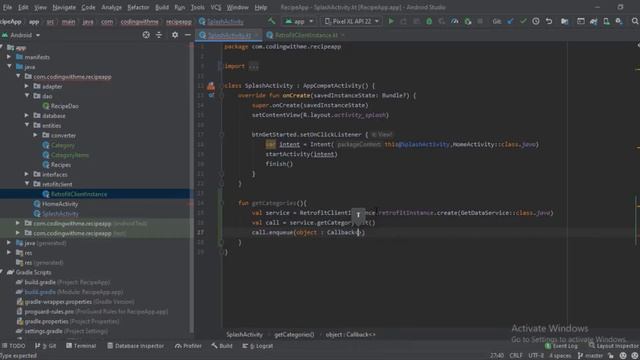Open the Build tool window button

pyautogui.click(x=222, y=346)
